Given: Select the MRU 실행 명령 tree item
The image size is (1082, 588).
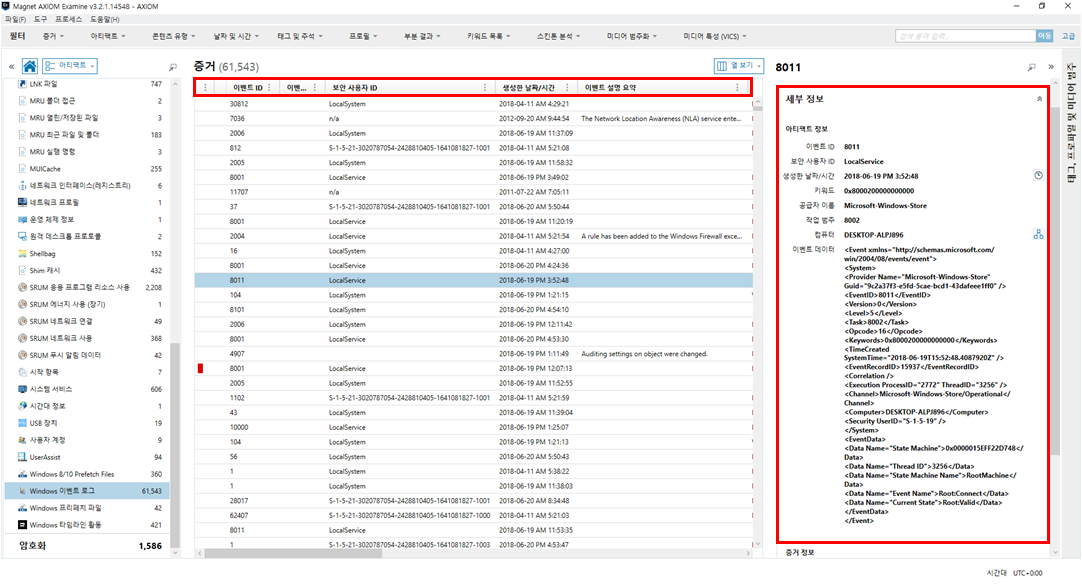Looking at the screenshot, I should (x=87, y=152).
